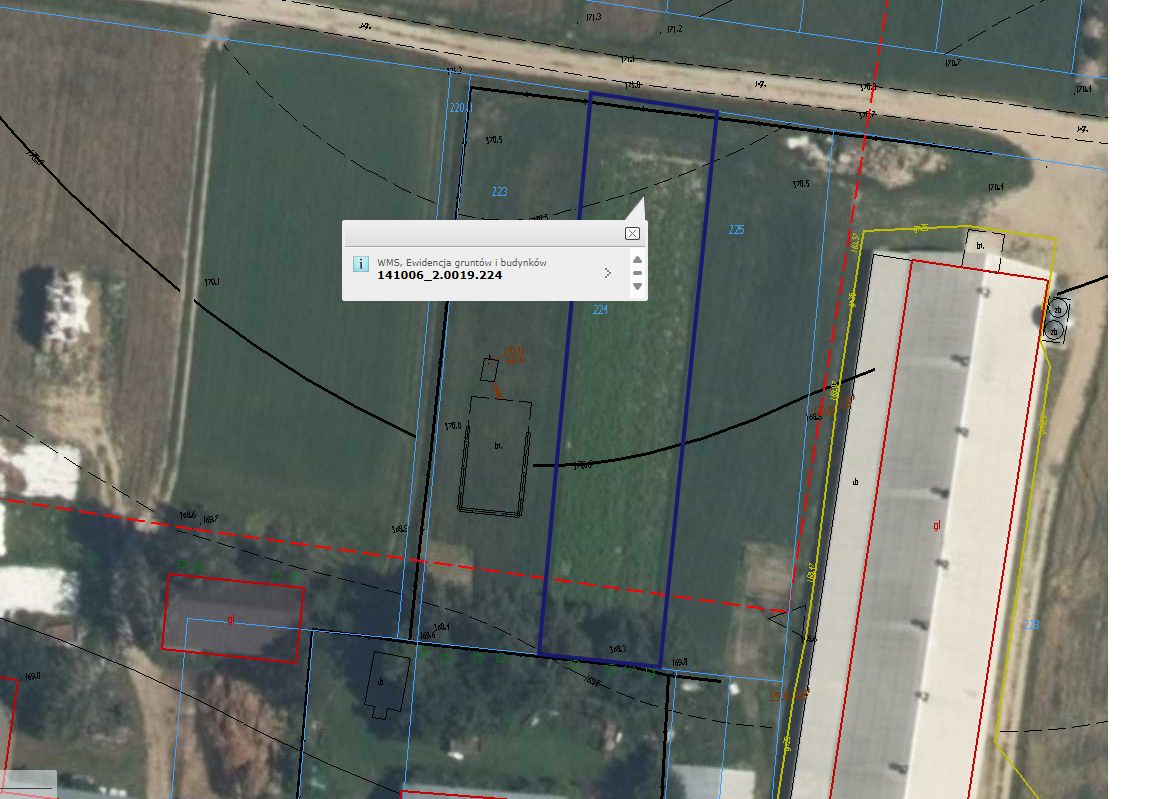Click parcel number 223 label on map
The height and width of the screenshot is (799, 1152).
[500, 192]
